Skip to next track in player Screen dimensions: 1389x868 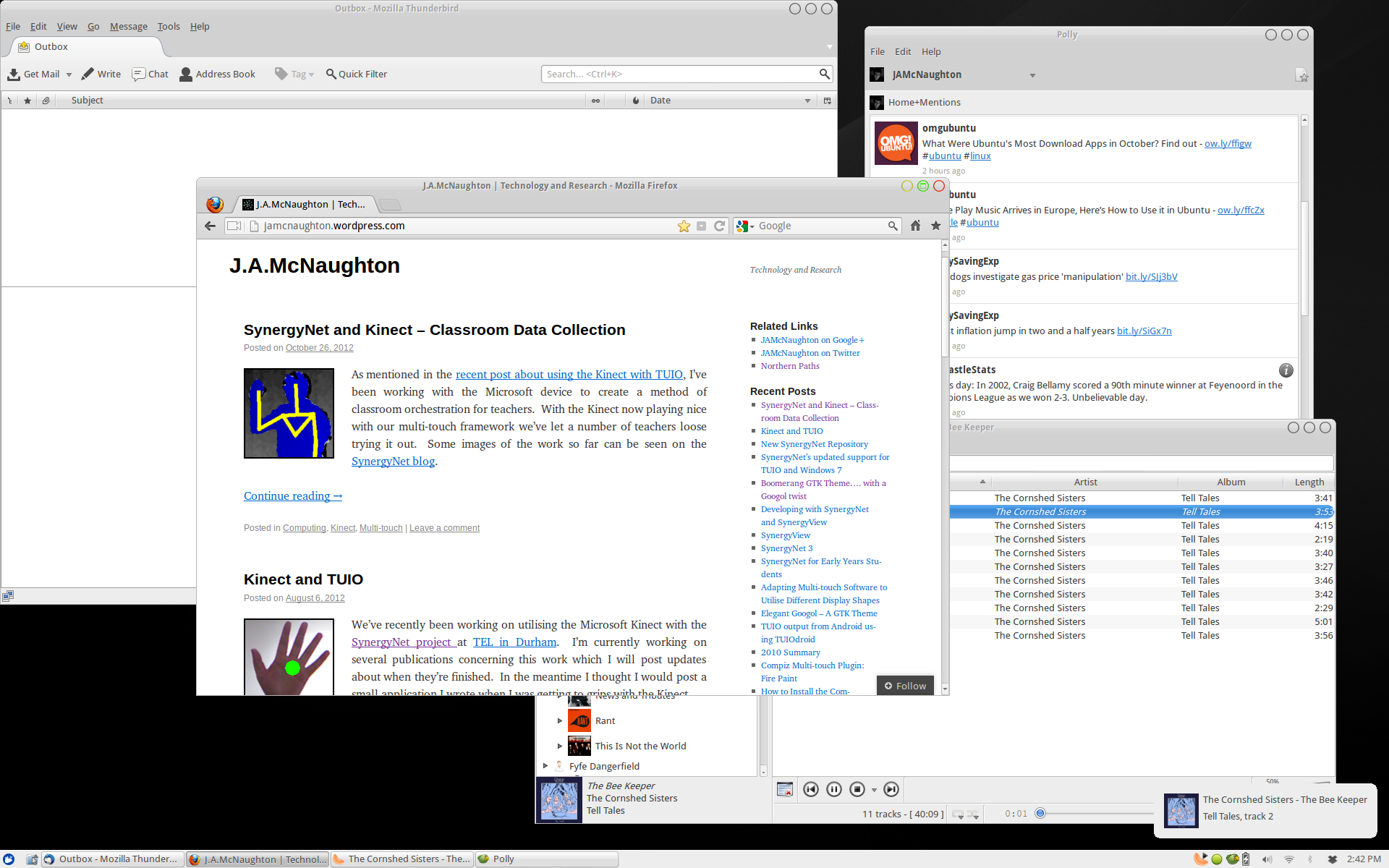coord(891,789)
